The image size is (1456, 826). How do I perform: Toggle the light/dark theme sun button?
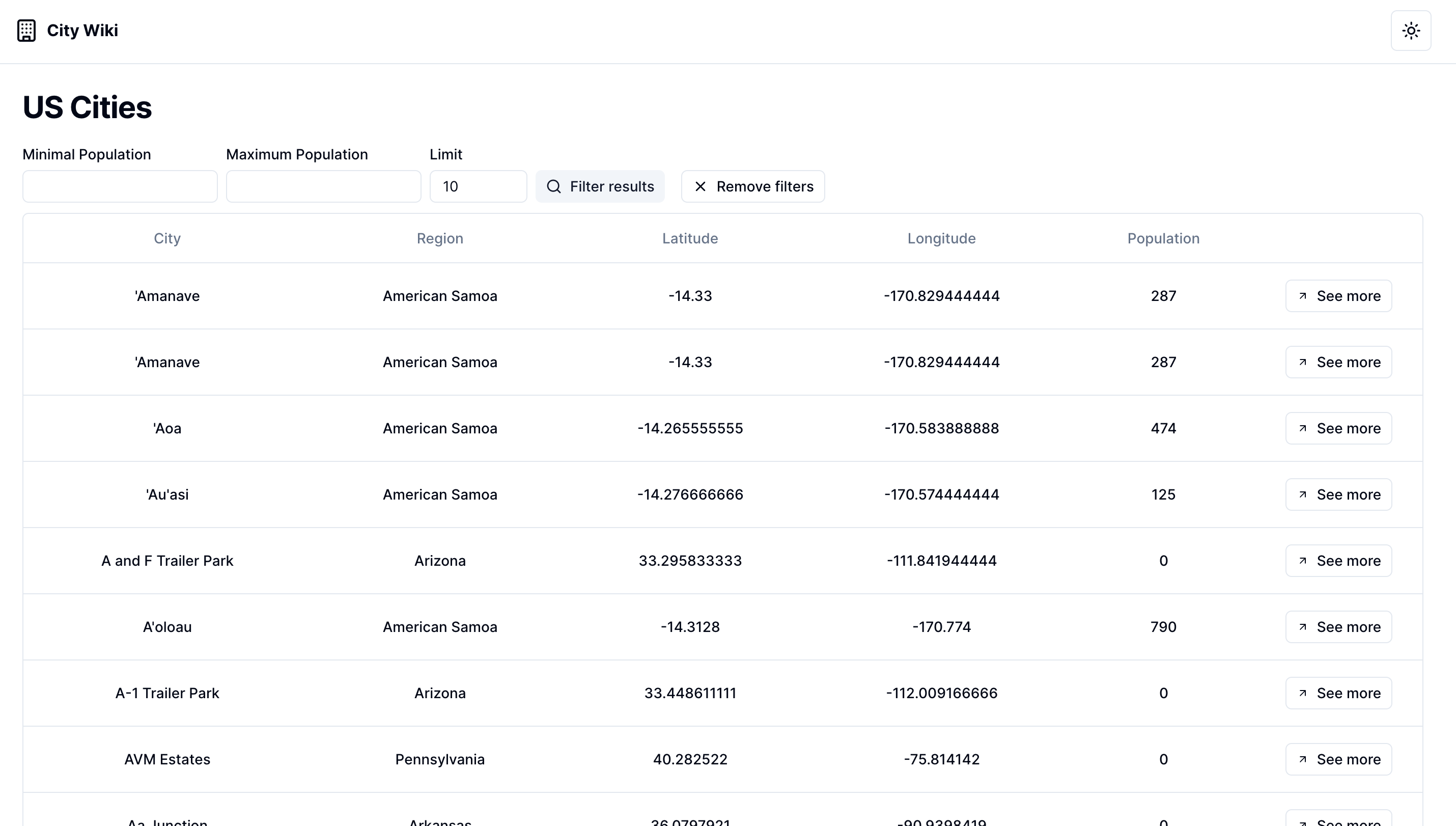click(1411, 31)
